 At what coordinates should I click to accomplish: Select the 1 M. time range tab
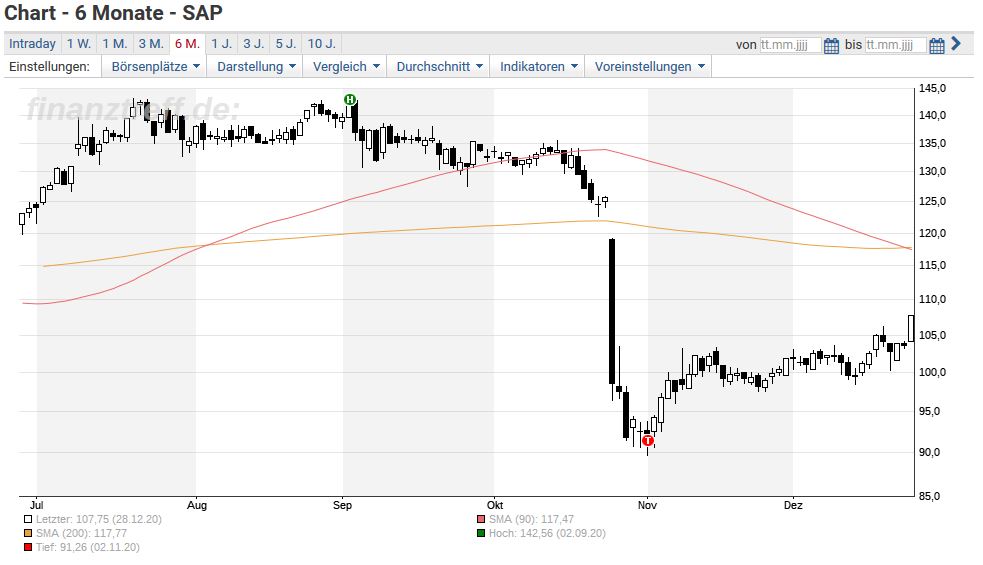click(115, 44)
